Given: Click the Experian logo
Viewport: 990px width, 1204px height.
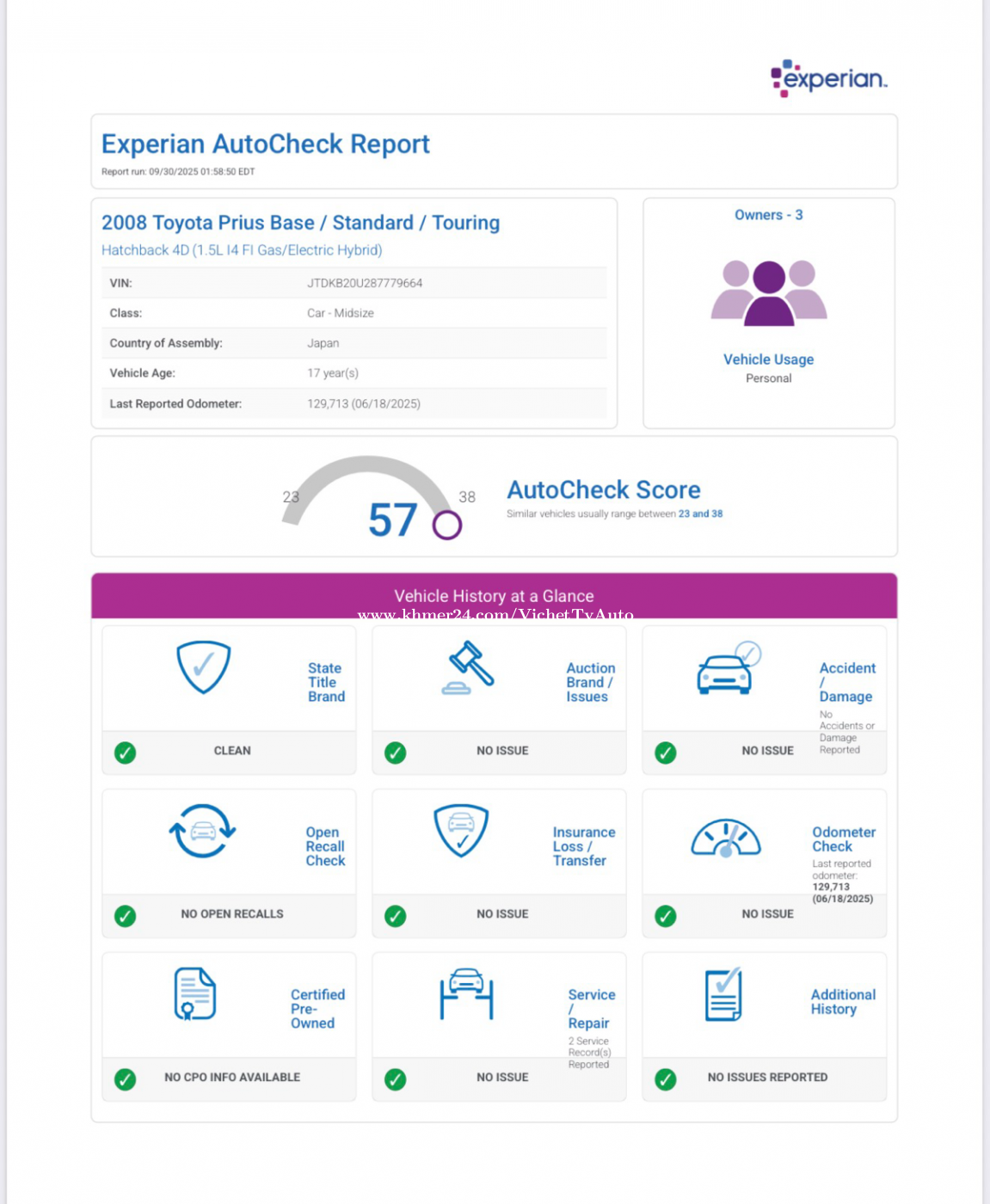Looking at the screenshot, I should pyautogui.click(x=828, y=78).
